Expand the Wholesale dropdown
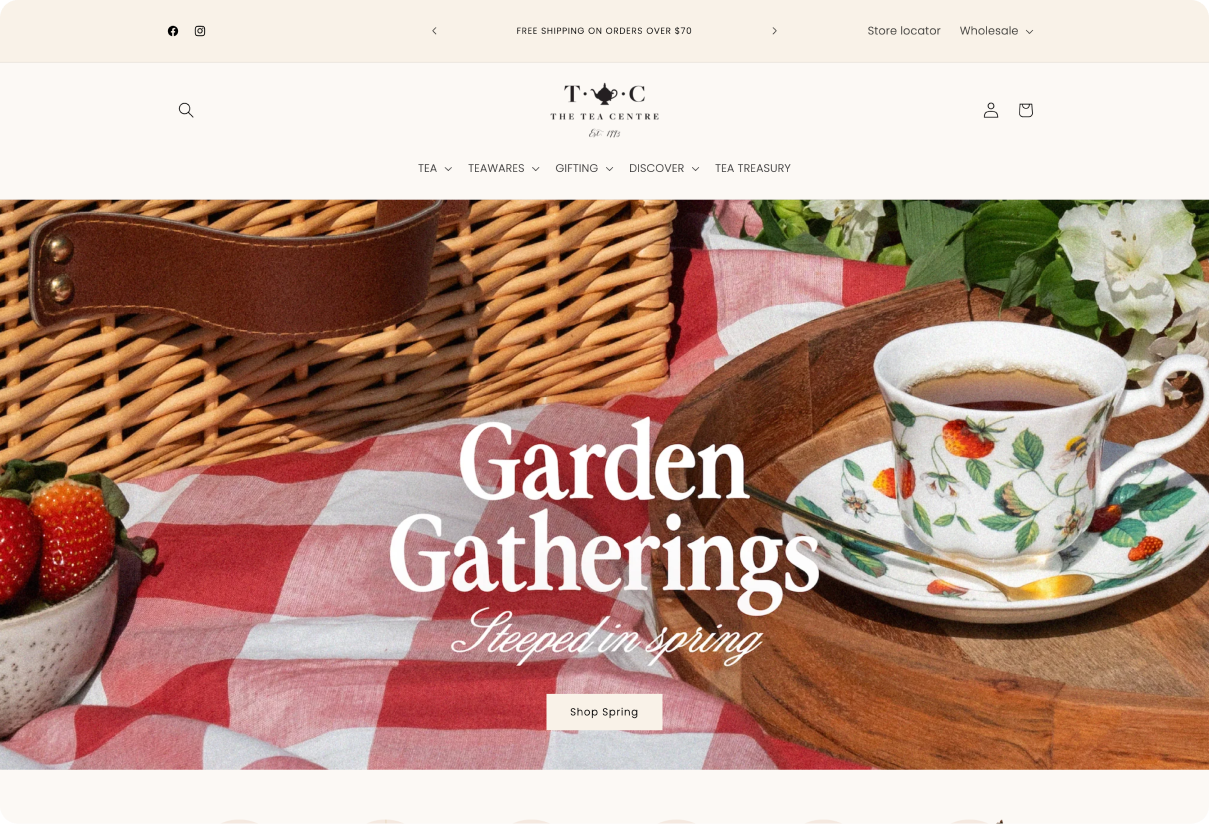 pos(996,31)
